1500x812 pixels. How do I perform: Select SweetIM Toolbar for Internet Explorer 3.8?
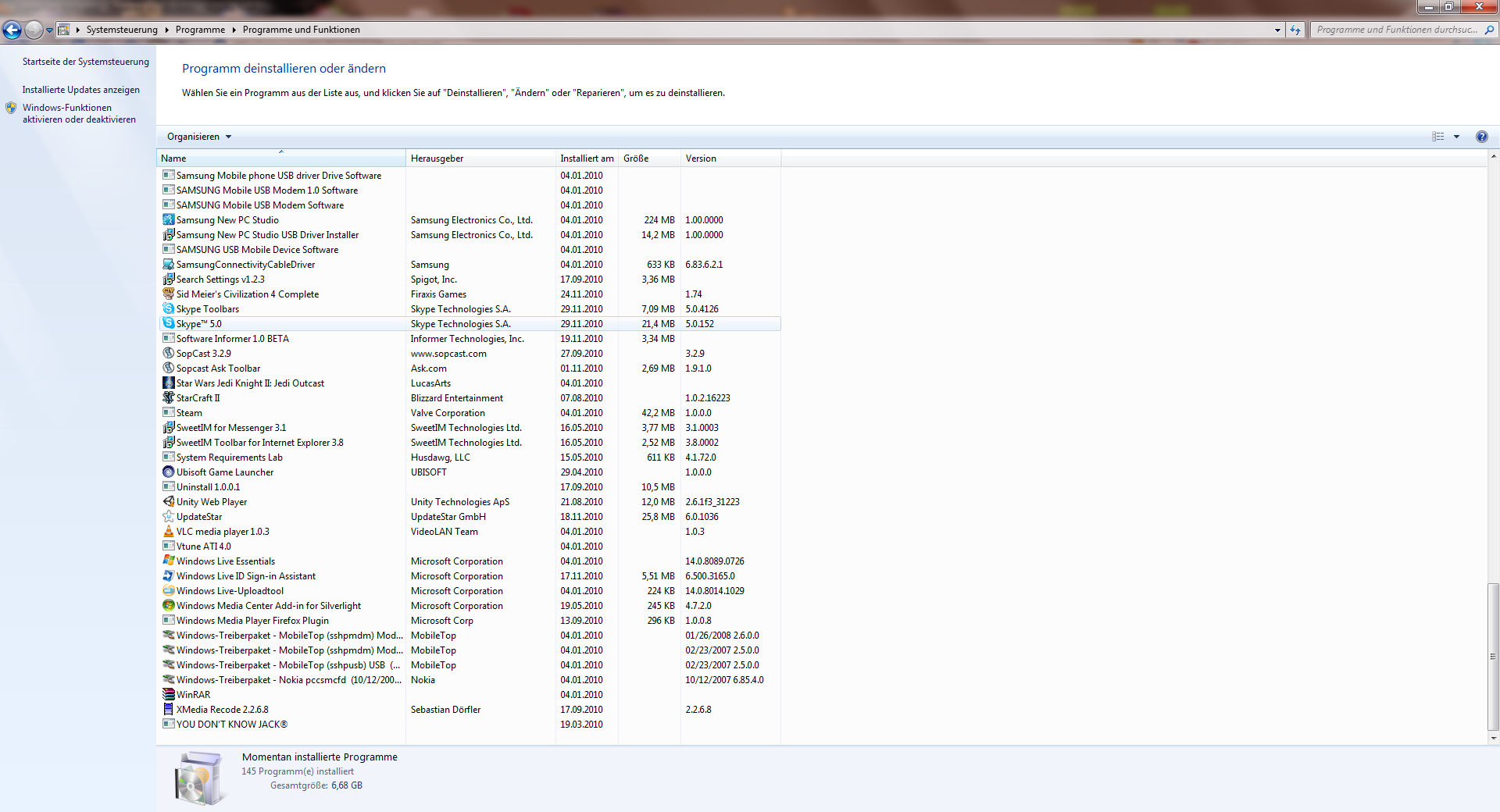[469, 442]
